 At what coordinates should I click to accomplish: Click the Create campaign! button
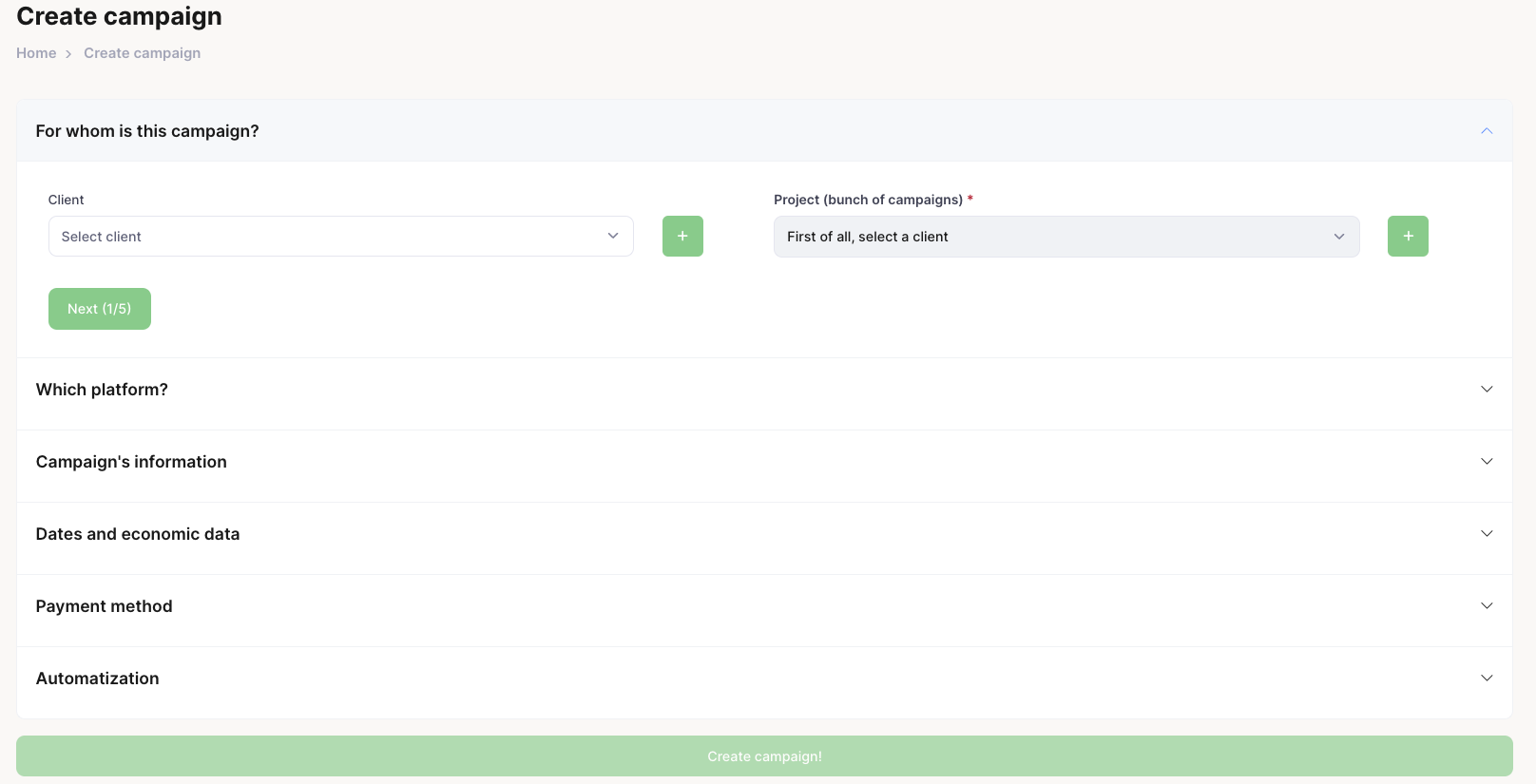764,756
